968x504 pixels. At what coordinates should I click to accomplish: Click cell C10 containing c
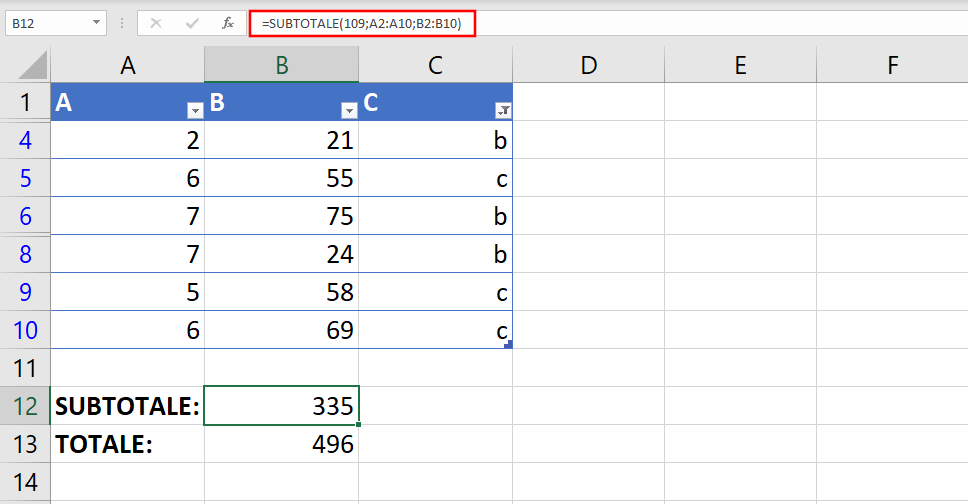pyautogui.click(x=435, y=330)
